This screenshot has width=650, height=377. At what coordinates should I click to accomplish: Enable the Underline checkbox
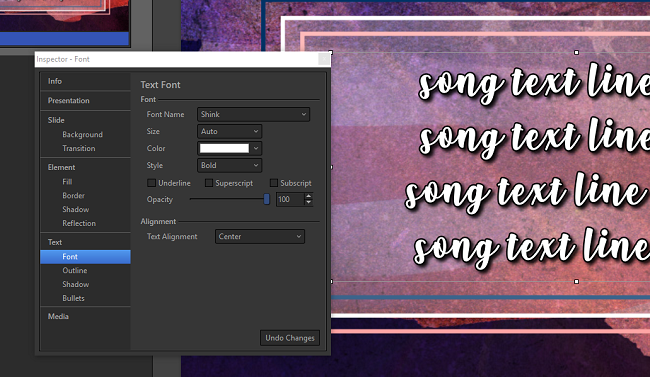152,183
